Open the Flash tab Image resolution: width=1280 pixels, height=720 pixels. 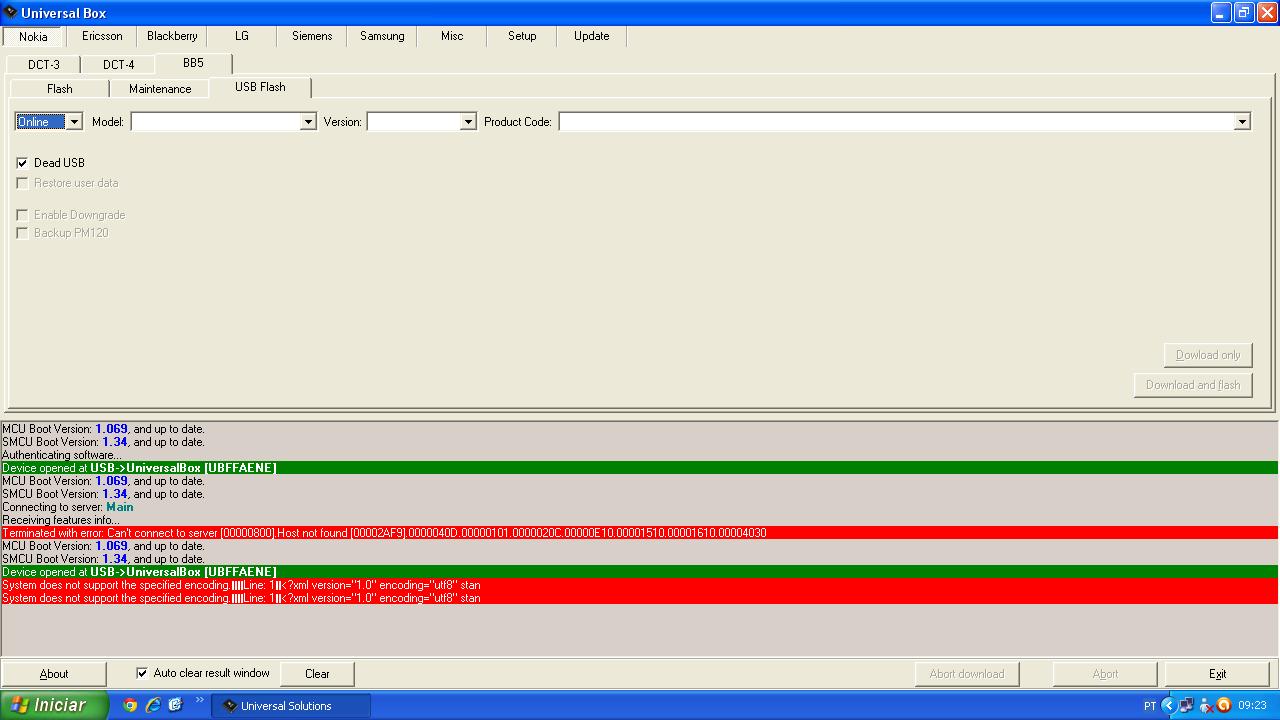click(x=60, y=89)
